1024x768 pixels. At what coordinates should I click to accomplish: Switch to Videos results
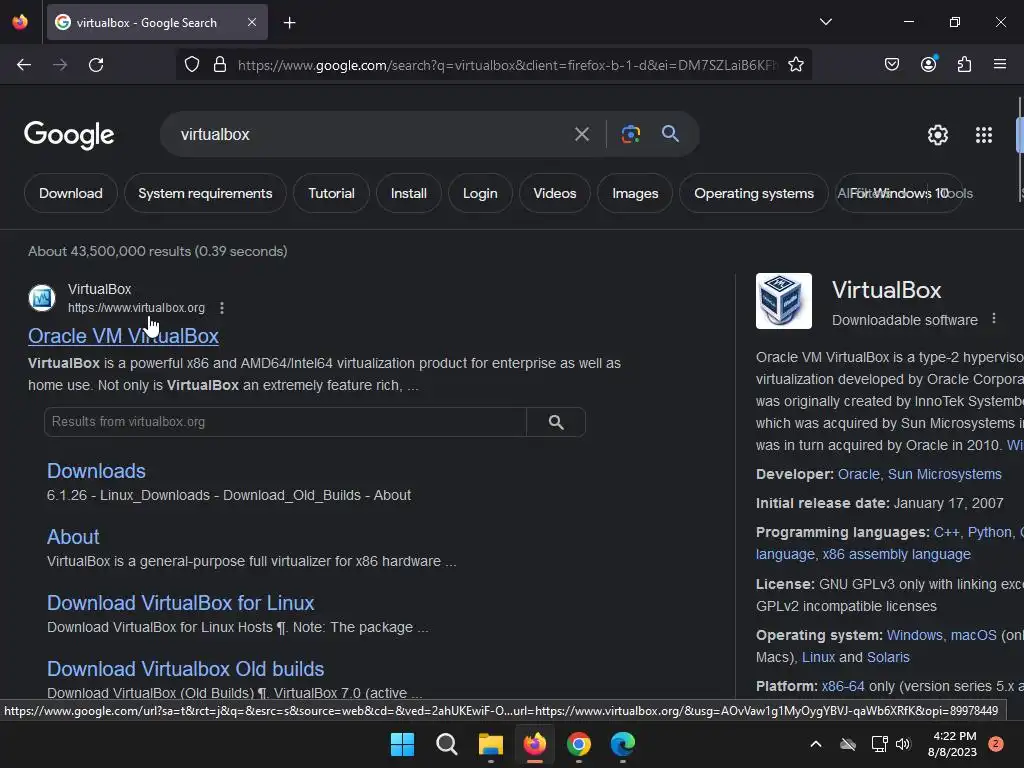point(554,193)
